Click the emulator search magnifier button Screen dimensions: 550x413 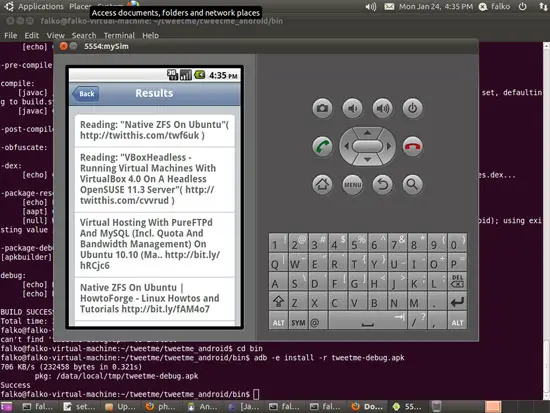[412, 184]
